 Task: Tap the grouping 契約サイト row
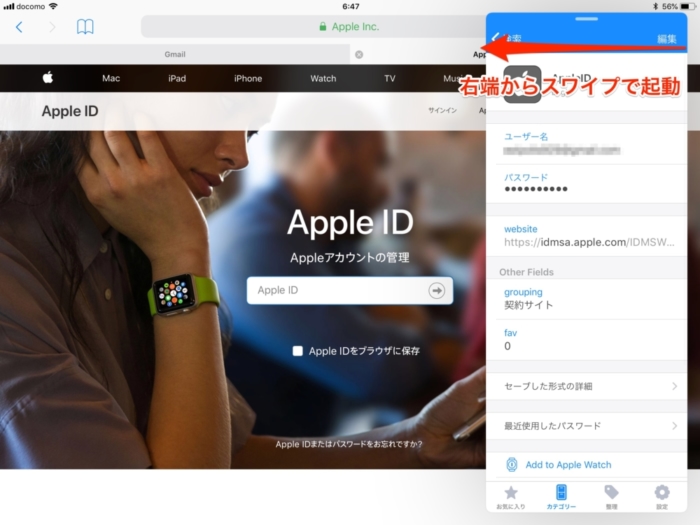point(586,299)
